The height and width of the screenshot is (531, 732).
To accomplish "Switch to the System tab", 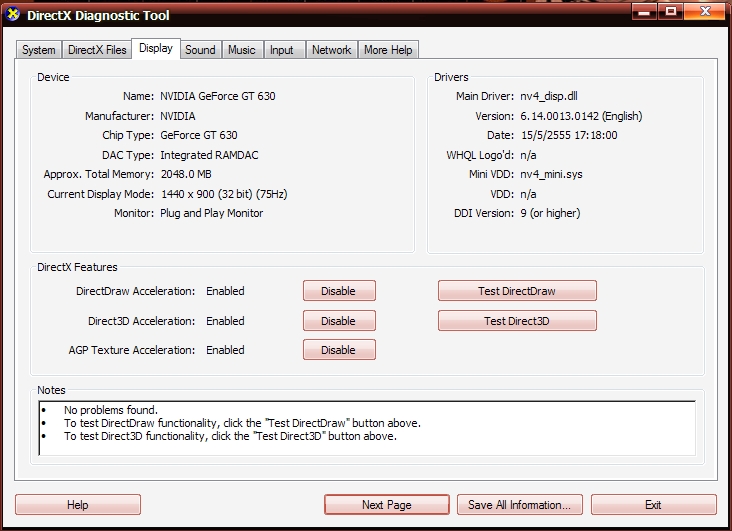I will (39, 50).
